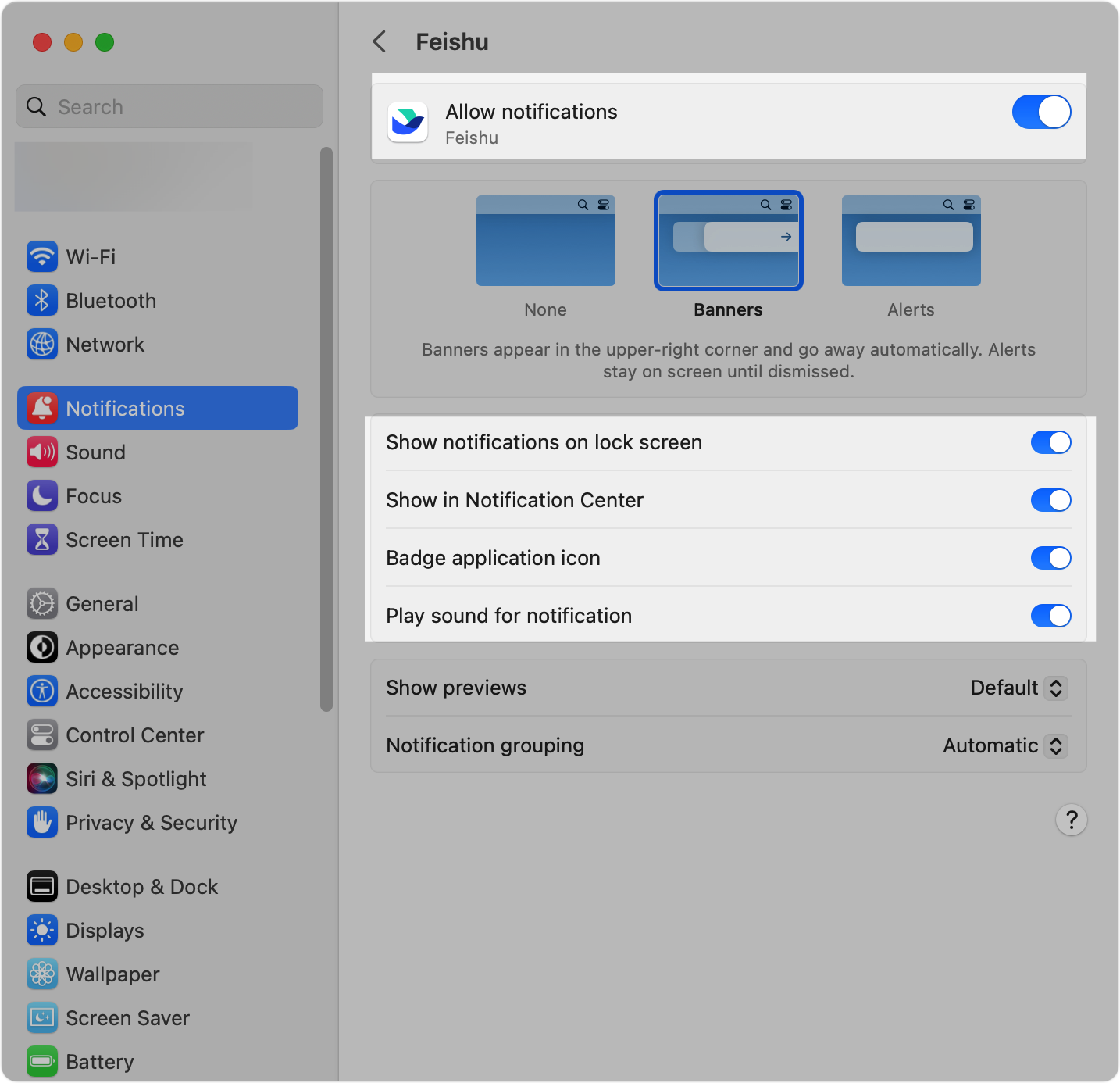Click the Feishu app icon
This screenshot has width=1120, height=1083.
point(407,122)
